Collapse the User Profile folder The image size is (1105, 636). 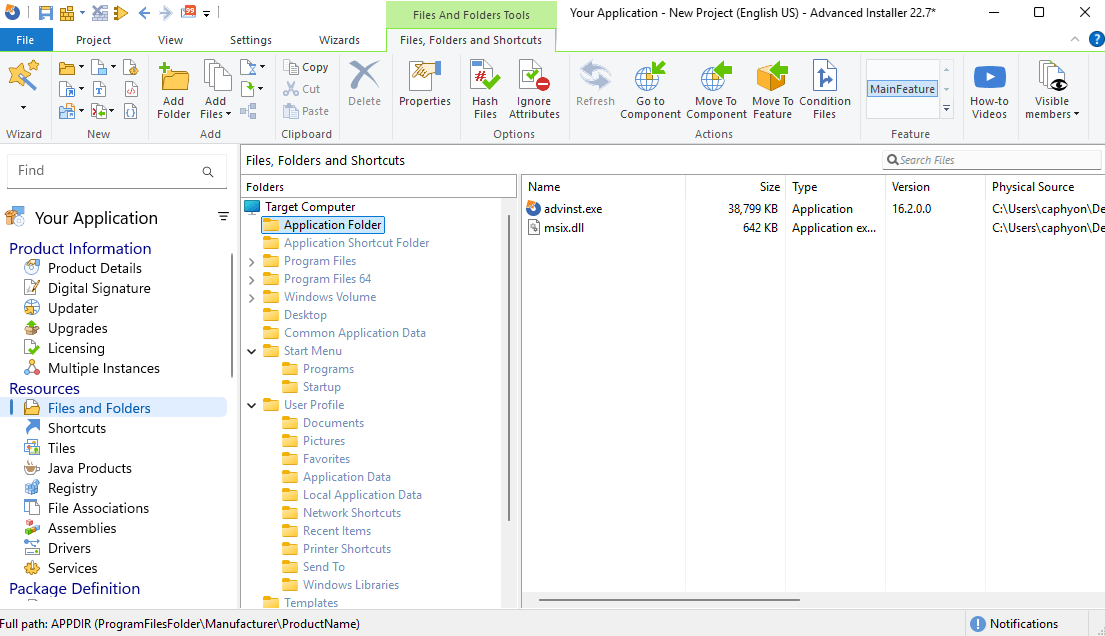pos(252,404)
